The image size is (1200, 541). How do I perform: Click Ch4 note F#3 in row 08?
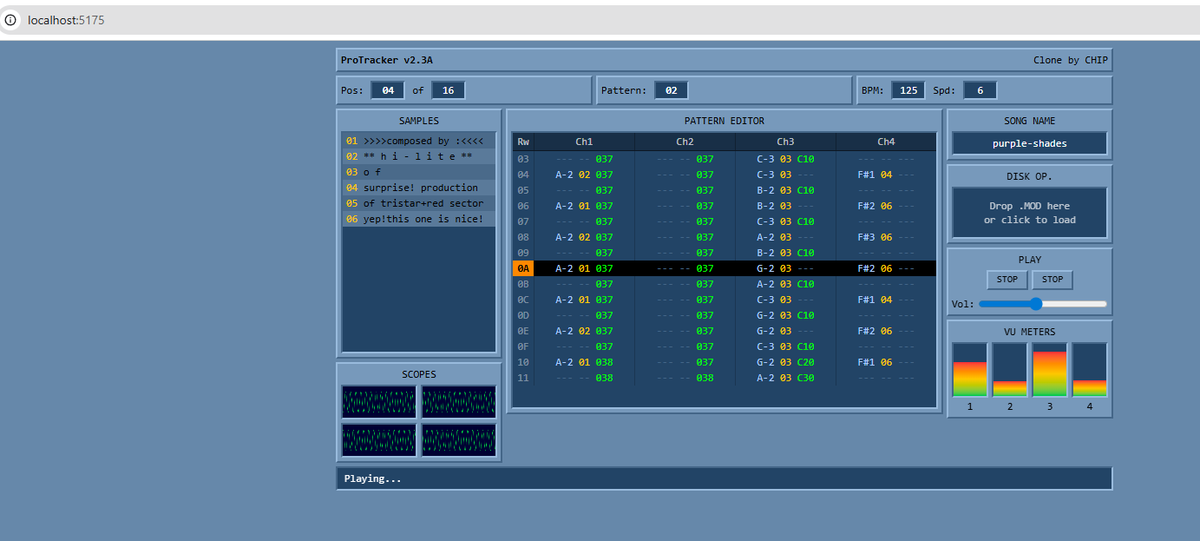(866, 237)
